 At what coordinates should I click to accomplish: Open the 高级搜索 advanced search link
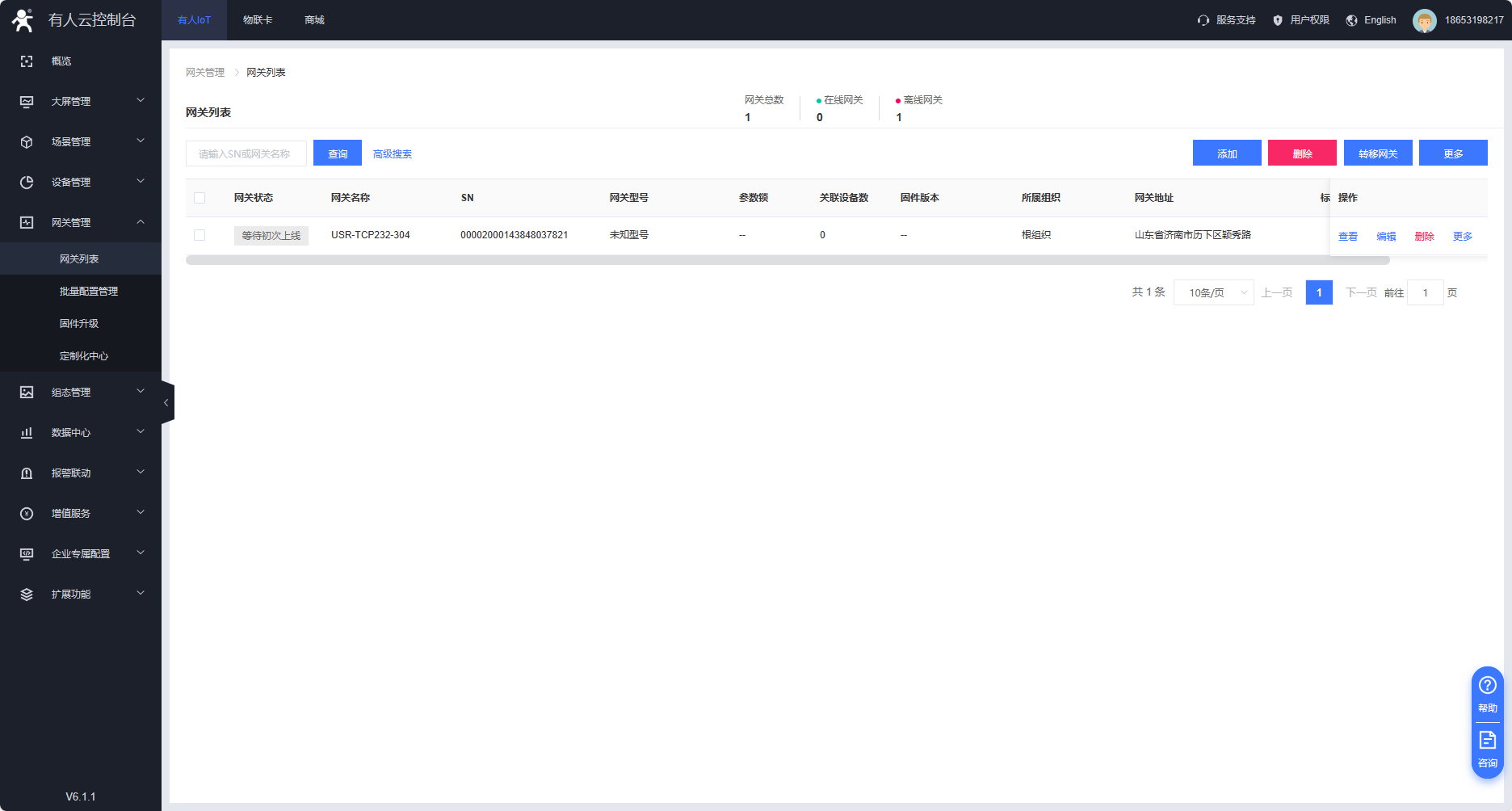(x=393, y=154)
